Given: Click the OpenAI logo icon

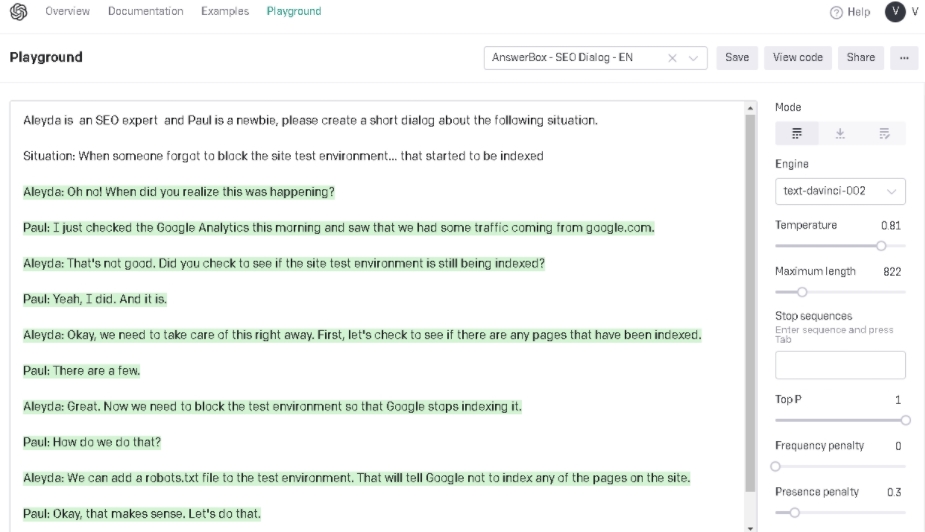Looking at the screenshot, I should 17,12.
